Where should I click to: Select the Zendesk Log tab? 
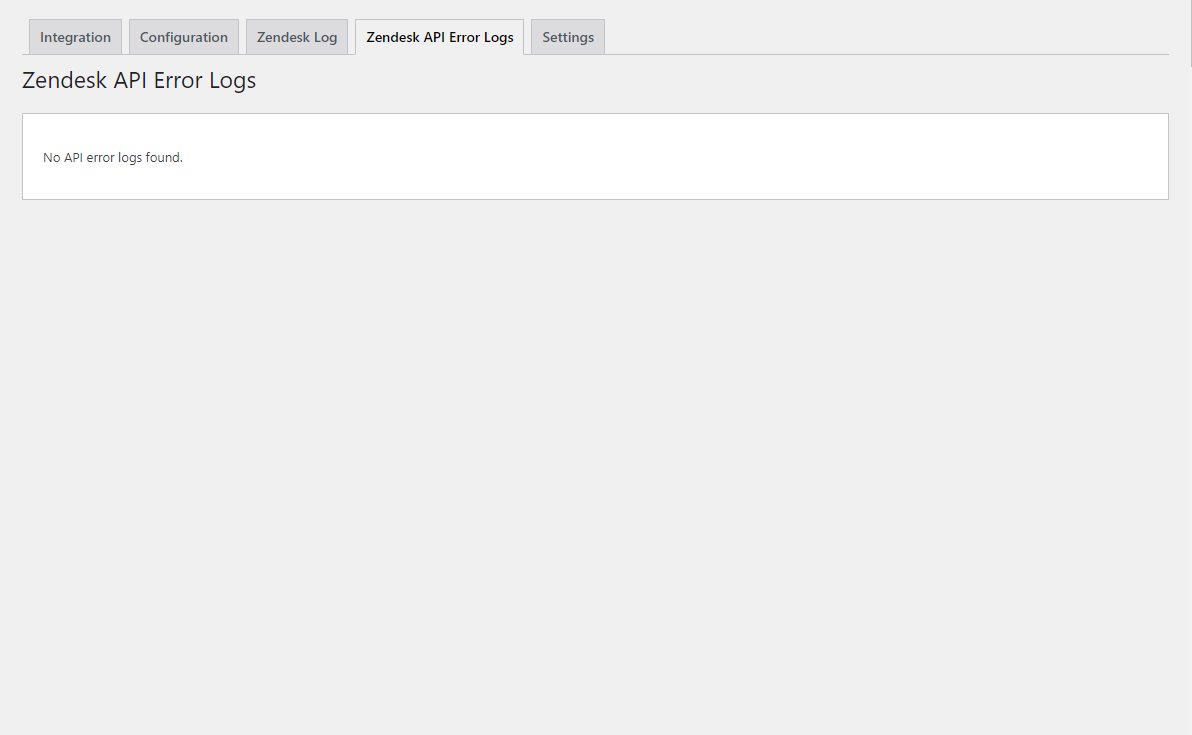pos(296,37)
